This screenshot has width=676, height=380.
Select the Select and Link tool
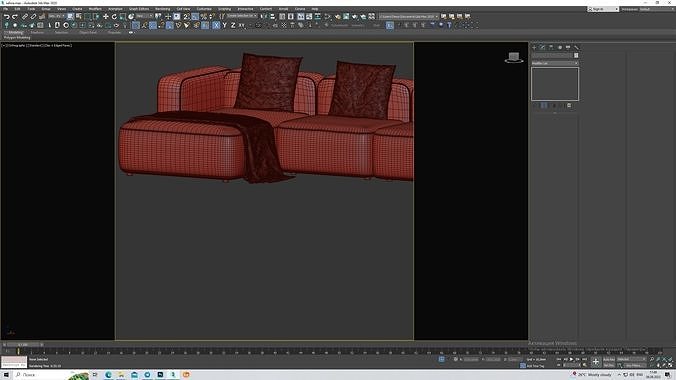[25, 16]
